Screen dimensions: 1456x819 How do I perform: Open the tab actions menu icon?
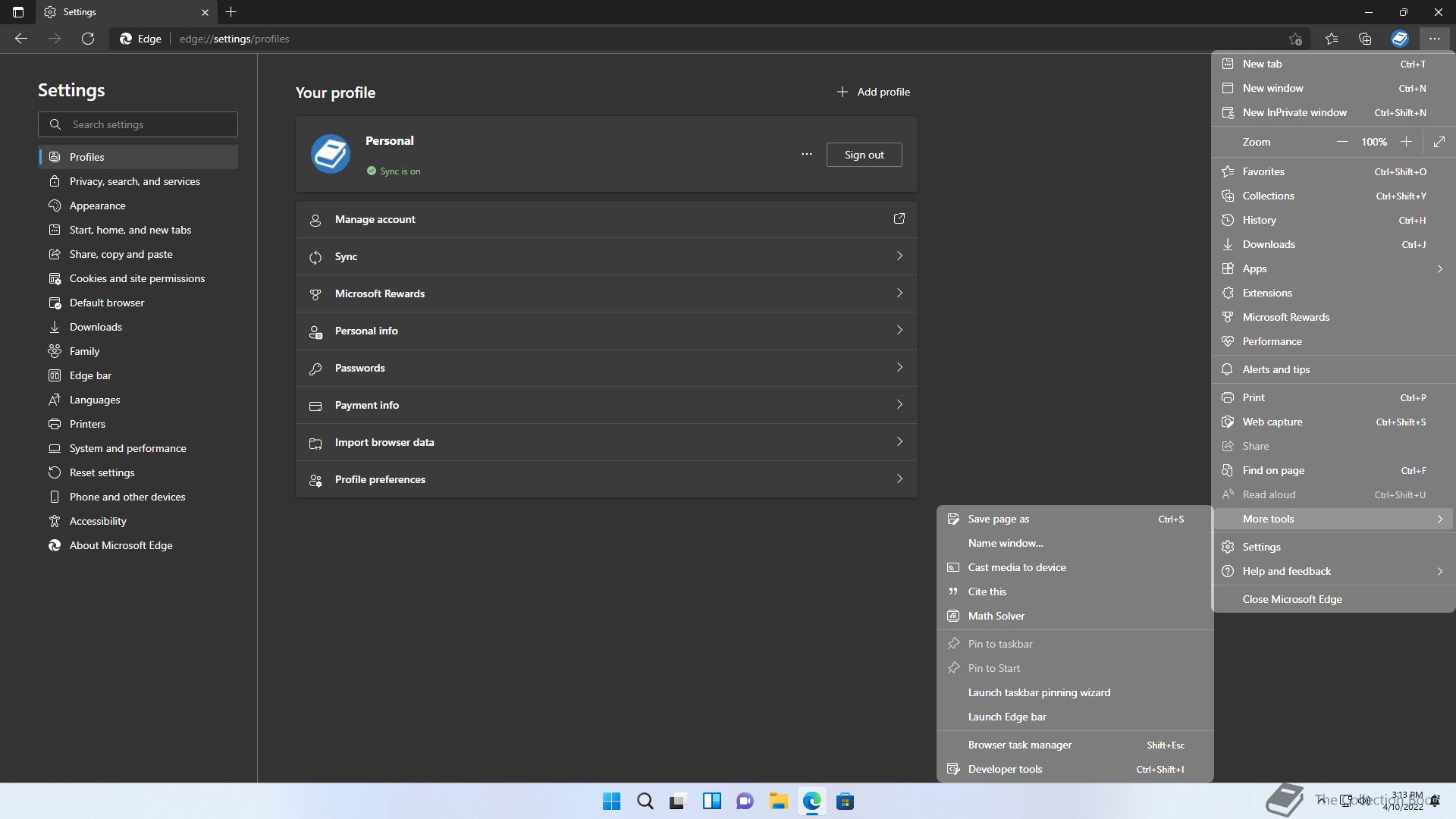point(18,12)
